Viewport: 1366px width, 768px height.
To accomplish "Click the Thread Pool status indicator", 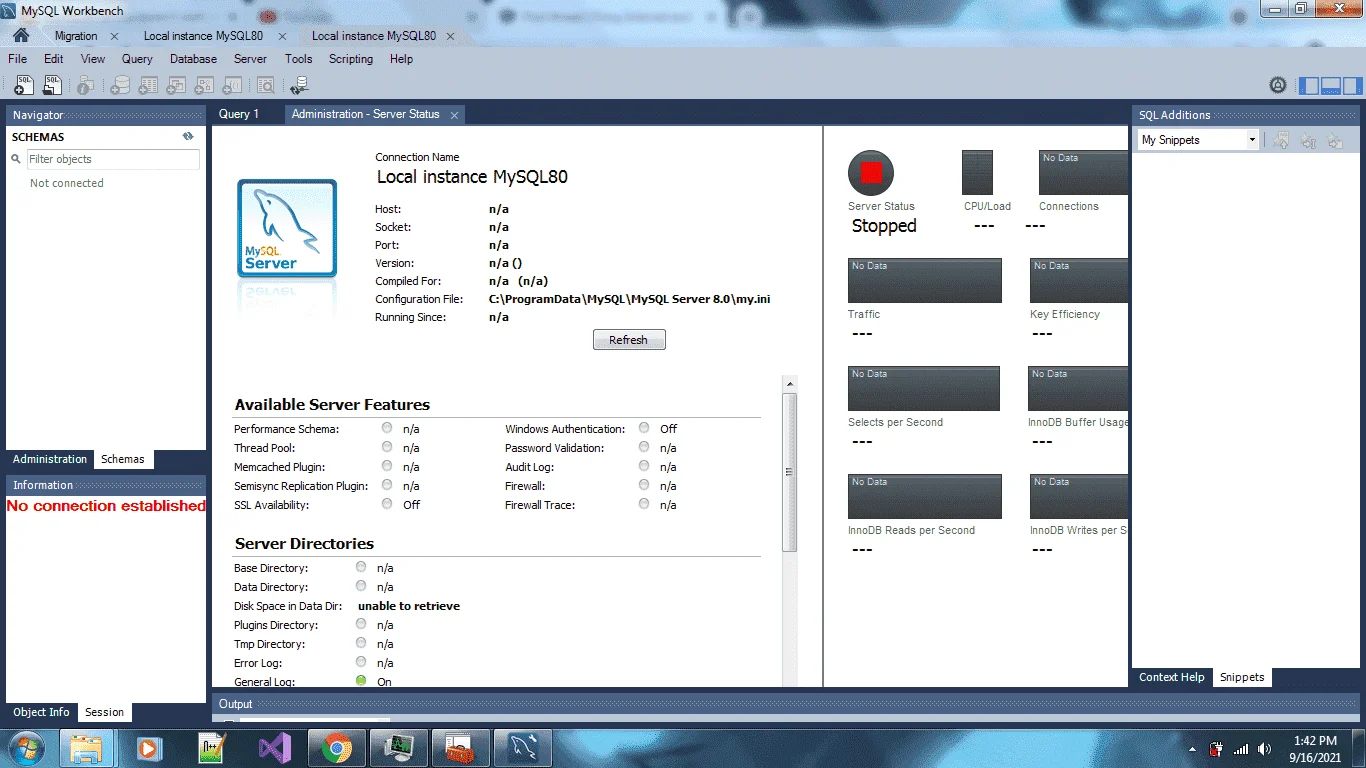I will [x=387, y=447].
